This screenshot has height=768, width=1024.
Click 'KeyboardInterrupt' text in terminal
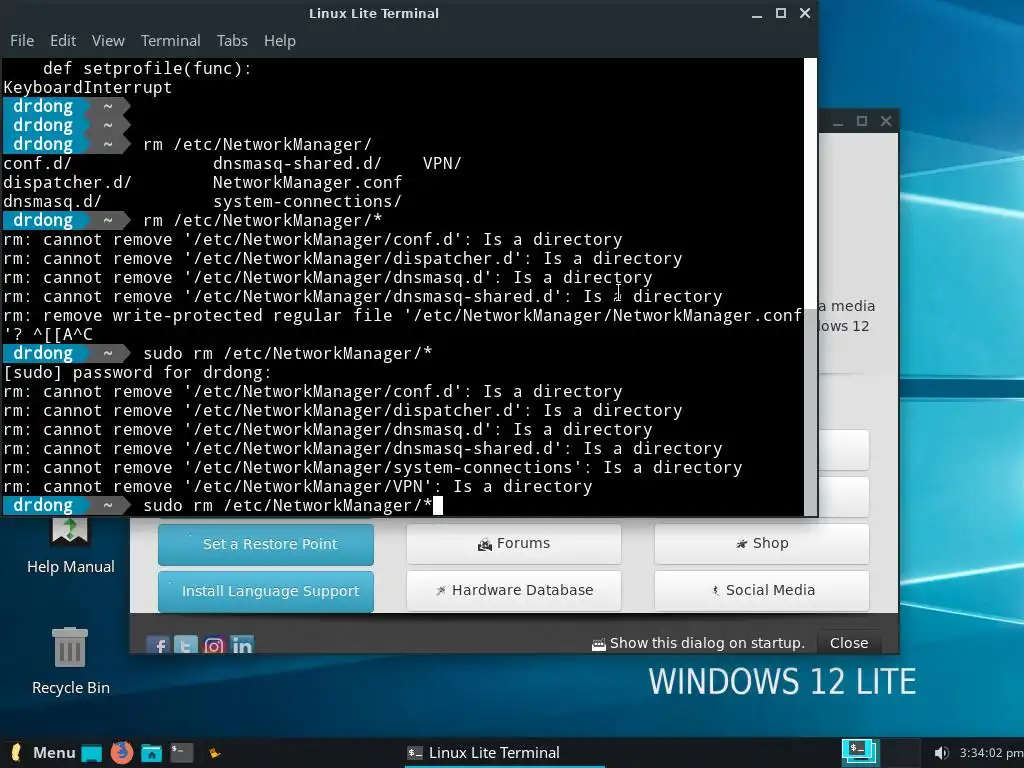[88, 88]
